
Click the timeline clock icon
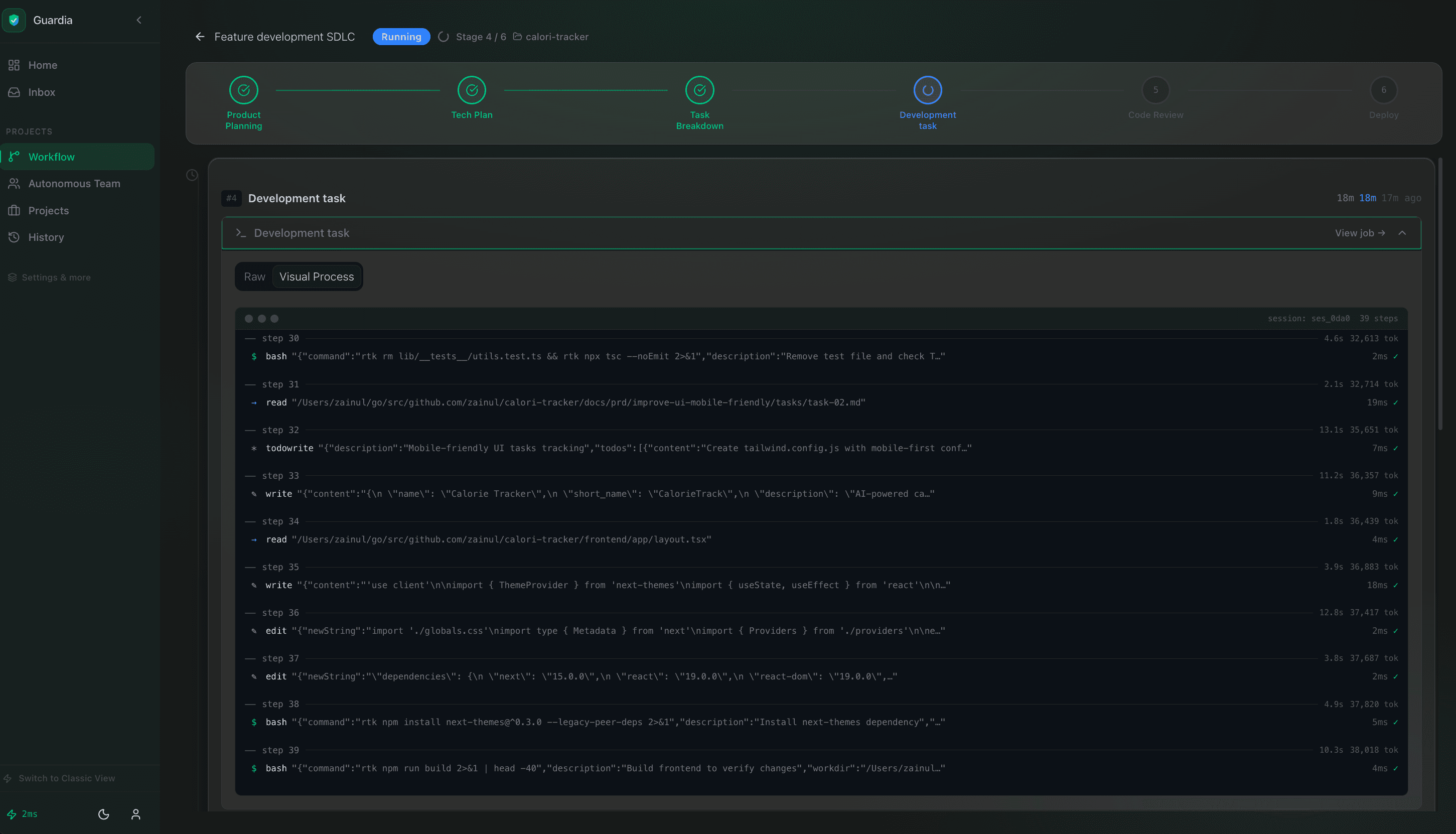coord(192,175)
